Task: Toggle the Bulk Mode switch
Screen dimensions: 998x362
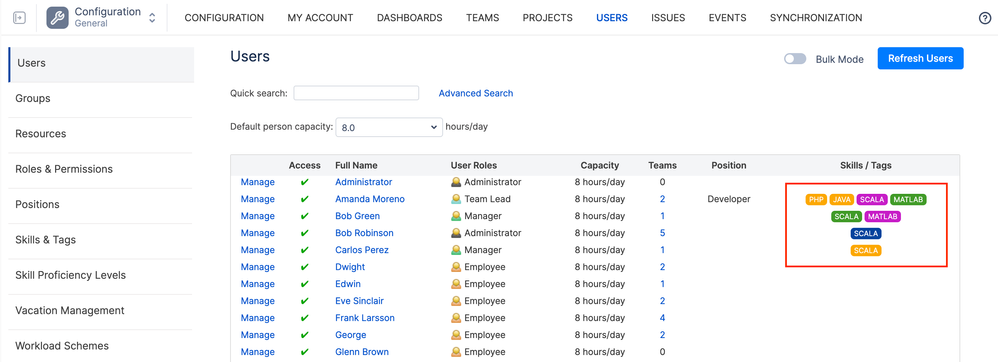Action: tap(795, 59)
